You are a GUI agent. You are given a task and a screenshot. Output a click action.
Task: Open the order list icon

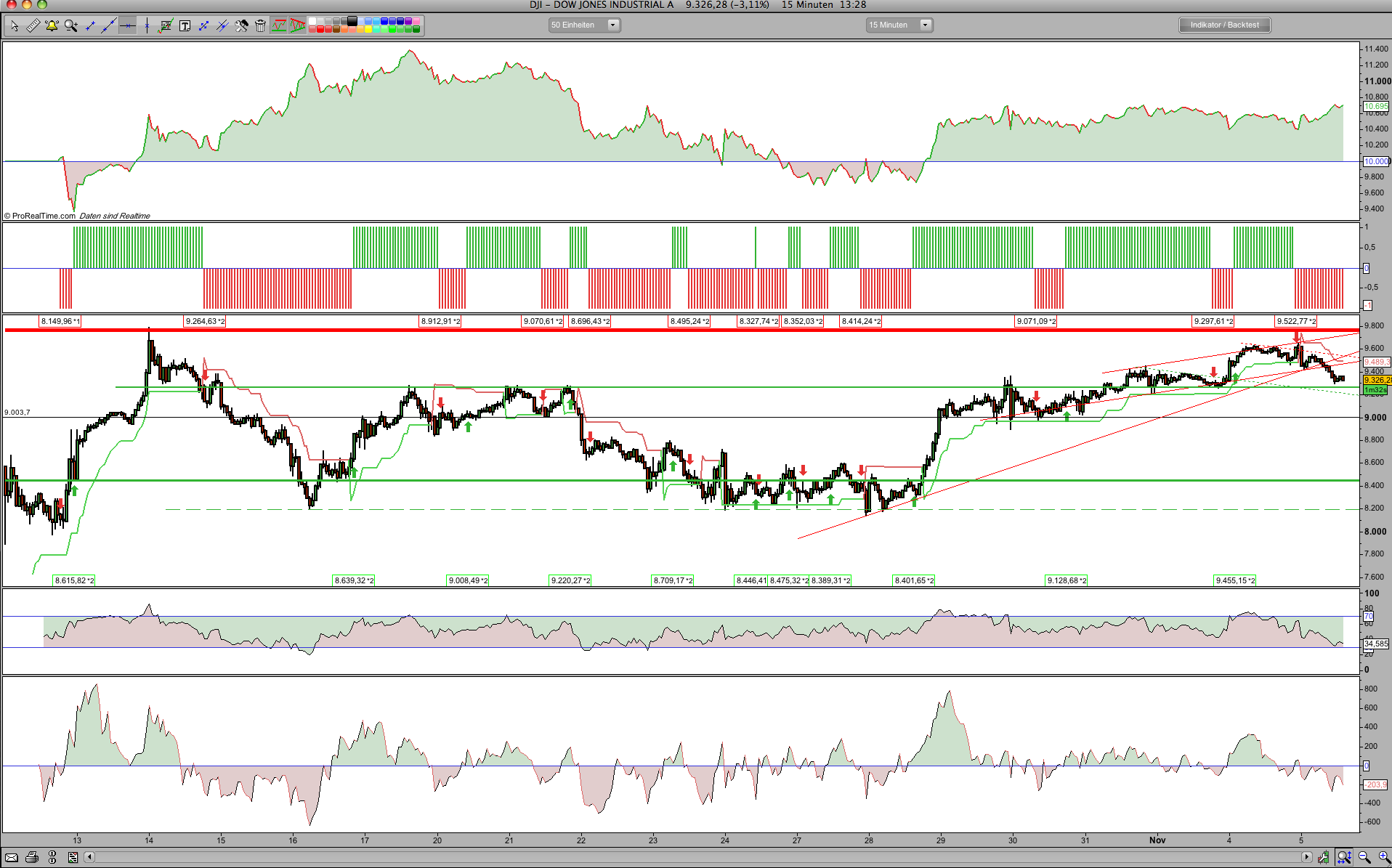(73, 858)
